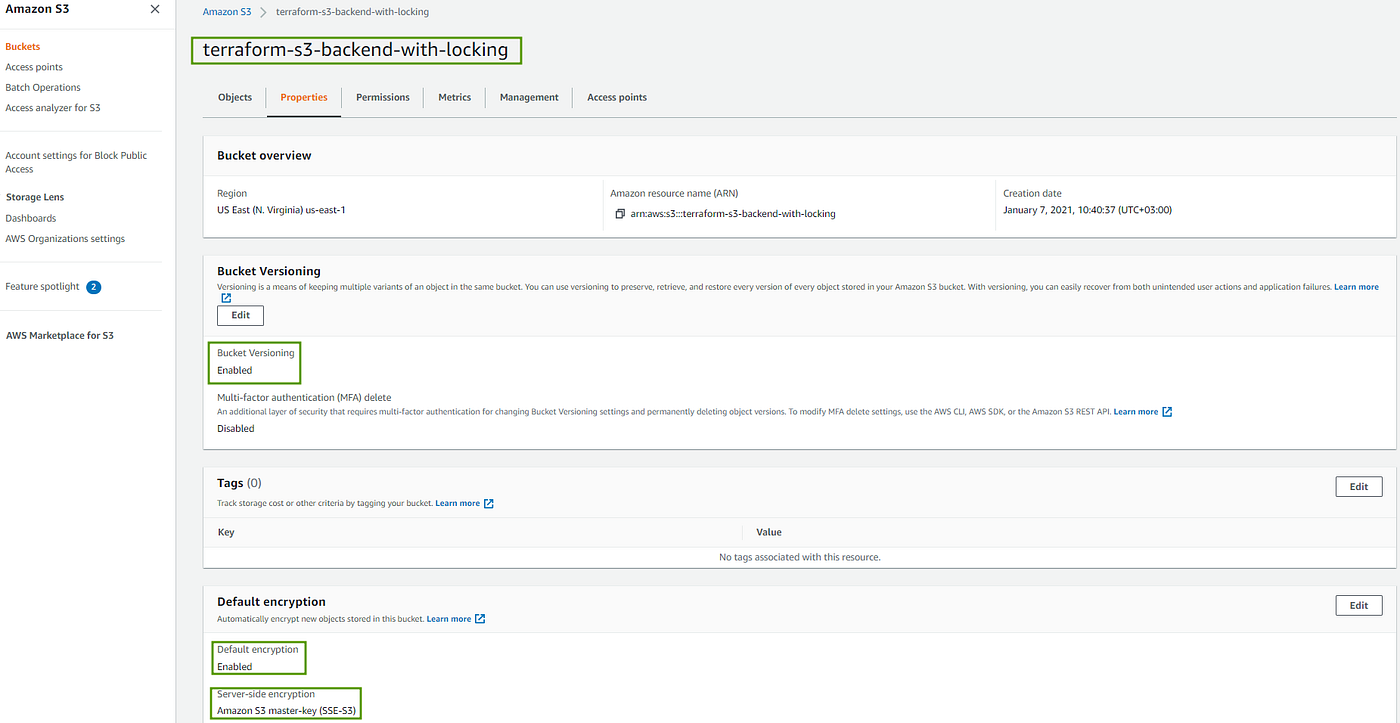Switch to the Access points tab
The image size is (1400, 723).
click(617, 97)
